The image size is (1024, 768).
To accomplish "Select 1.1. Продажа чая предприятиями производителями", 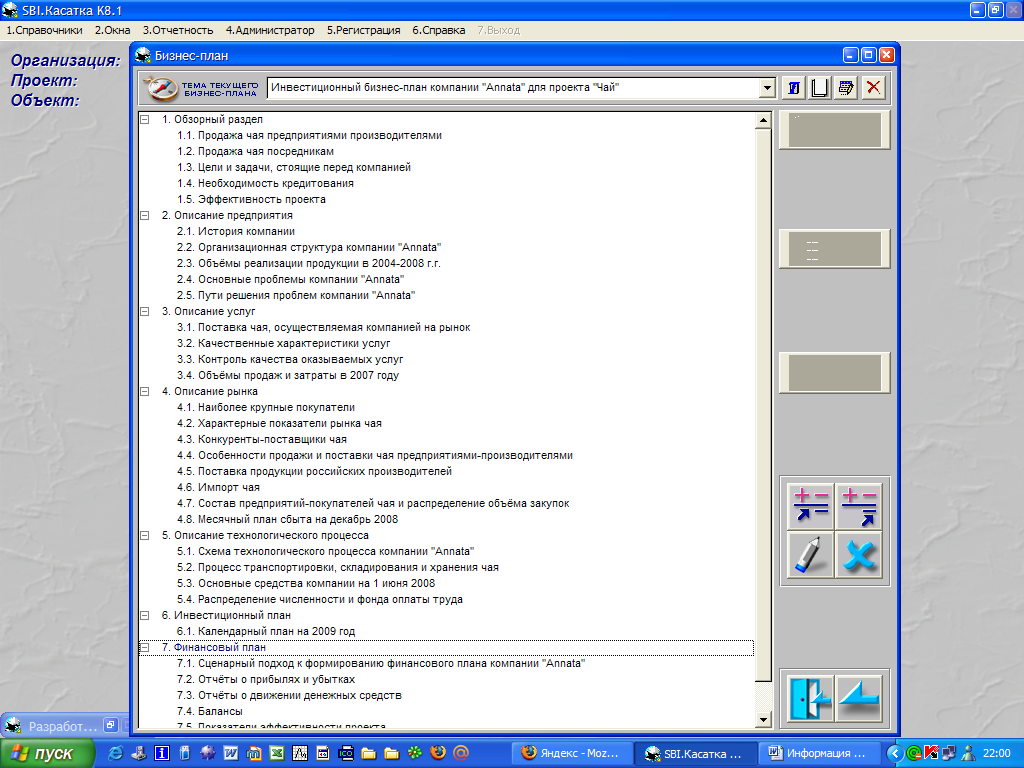I will coord(310,136).
